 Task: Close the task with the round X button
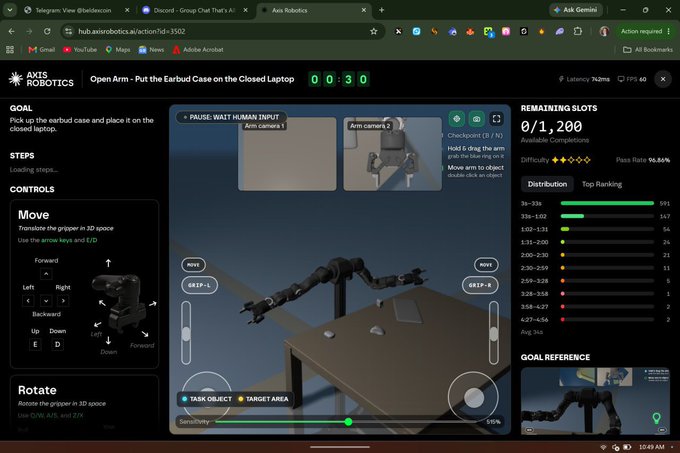click(x=663, y=79)
